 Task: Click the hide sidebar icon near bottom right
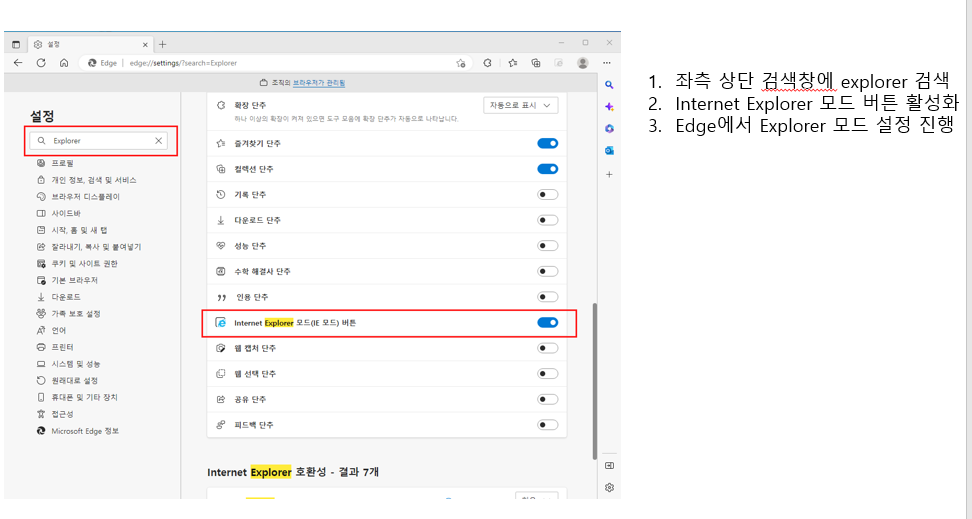(x=609, y=466)
